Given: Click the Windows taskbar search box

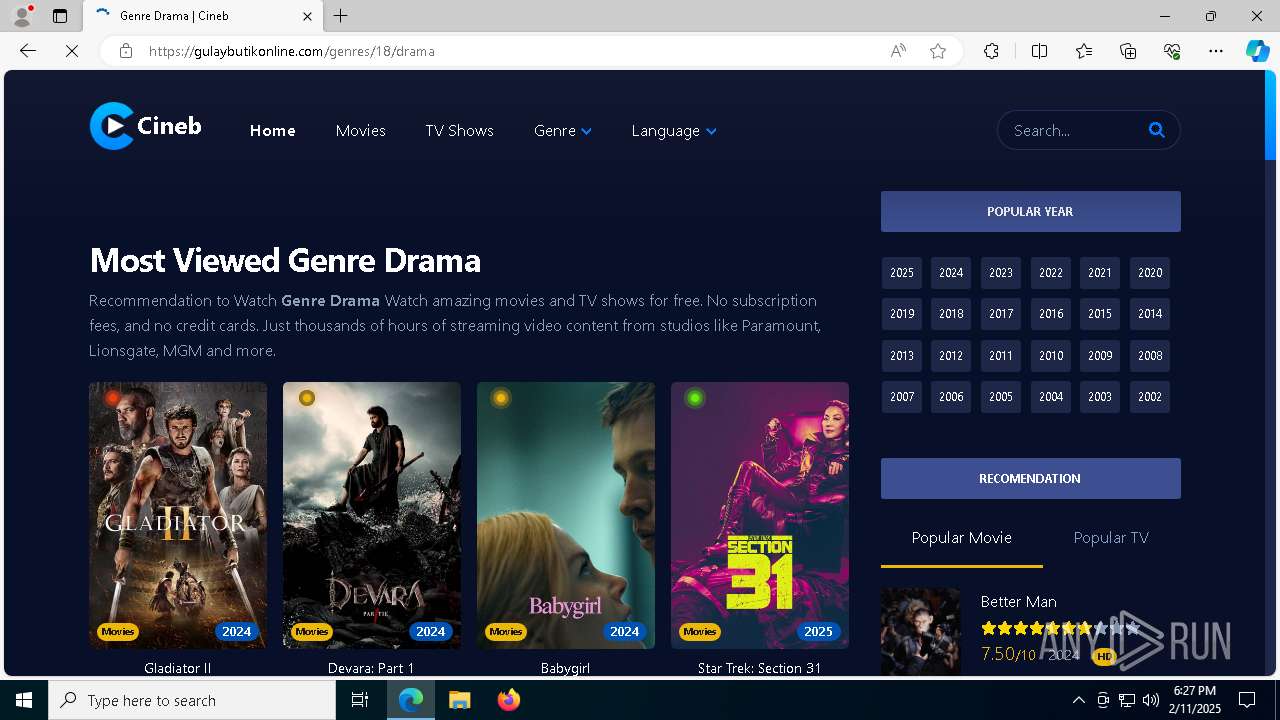Looking at the screenshot, I should [x=192, y=700].
